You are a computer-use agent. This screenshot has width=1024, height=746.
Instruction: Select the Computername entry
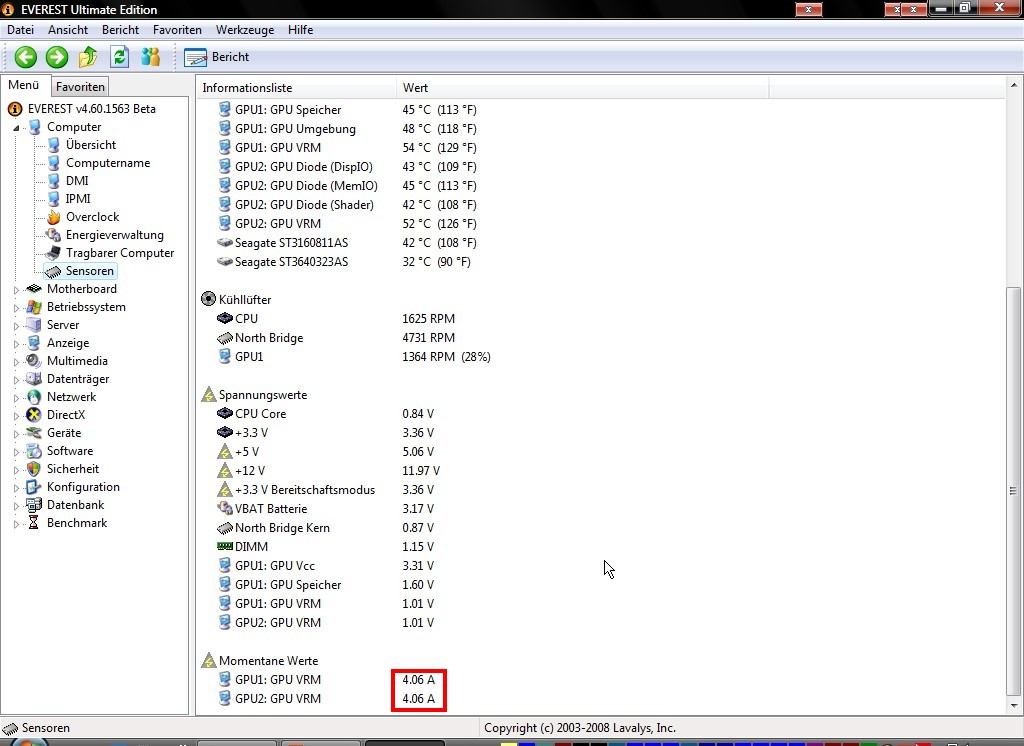(x=108, y=163)
